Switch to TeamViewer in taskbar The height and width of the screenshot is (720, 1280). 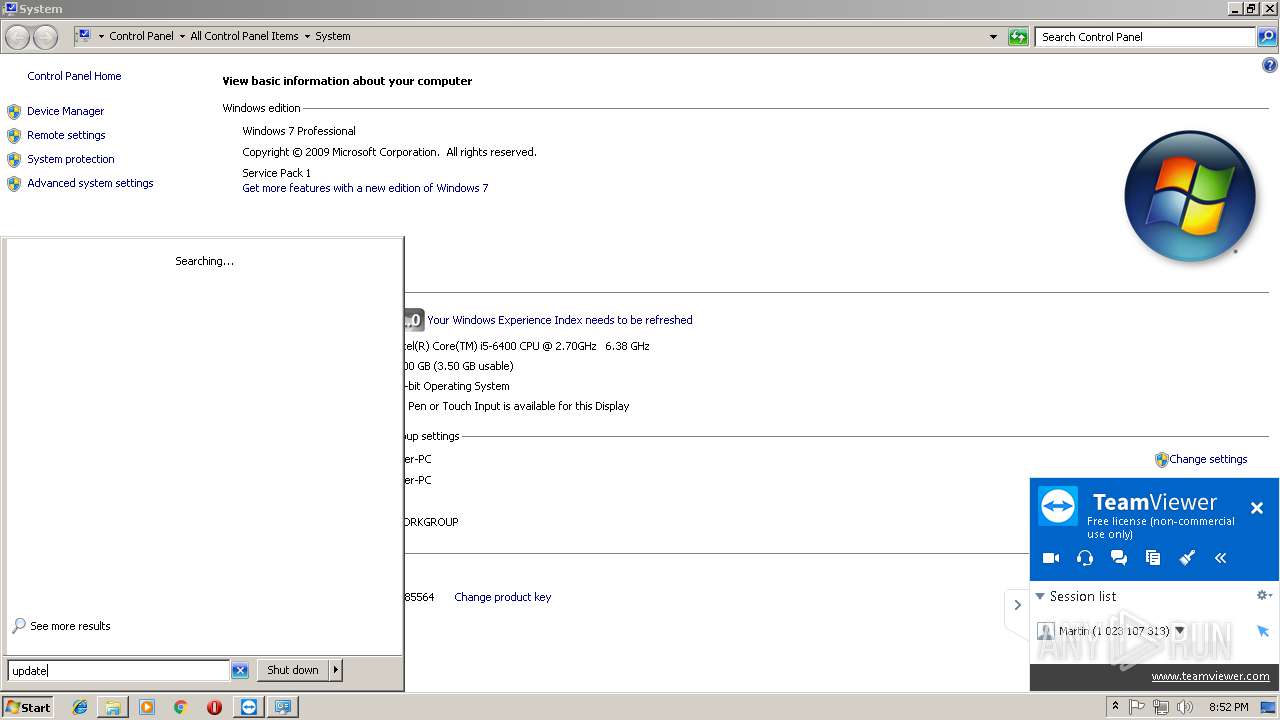[249, 707]
